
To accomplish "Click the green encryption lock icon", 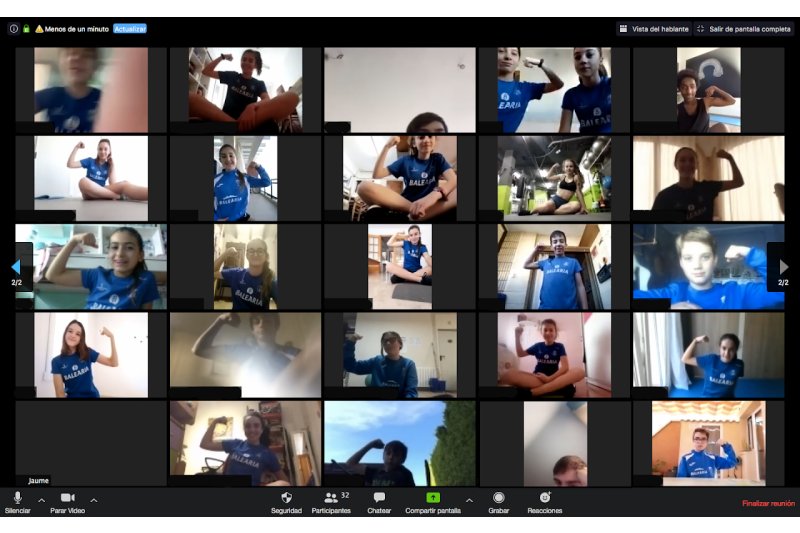I will pos(26,29).
